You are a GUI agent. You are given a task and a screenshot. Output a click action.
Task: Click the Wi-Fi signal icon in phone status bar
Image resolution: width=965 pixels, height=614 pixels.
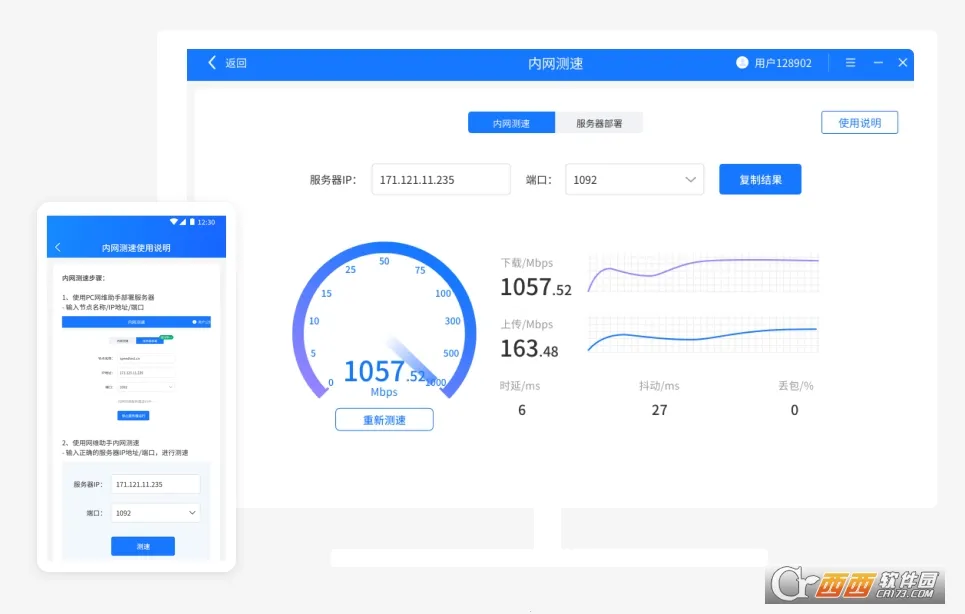[x=174, y=221]
